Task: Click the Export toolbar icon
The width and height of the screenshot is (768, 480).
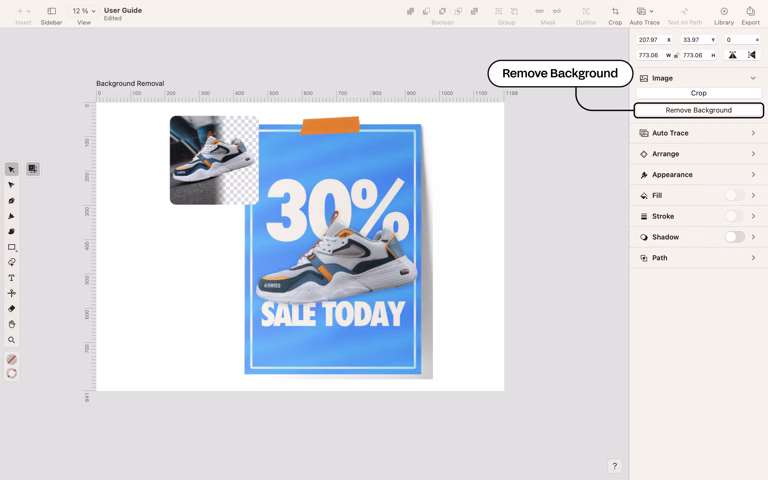Action: pyautogui.click(x=750, y=11)
